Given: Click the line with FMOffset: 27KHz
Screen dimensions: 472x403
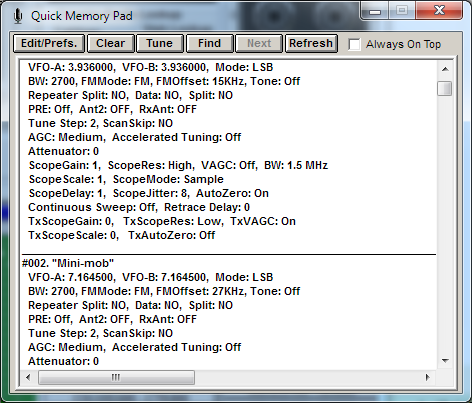Looking at the screenshot, I should pos(164,291).
